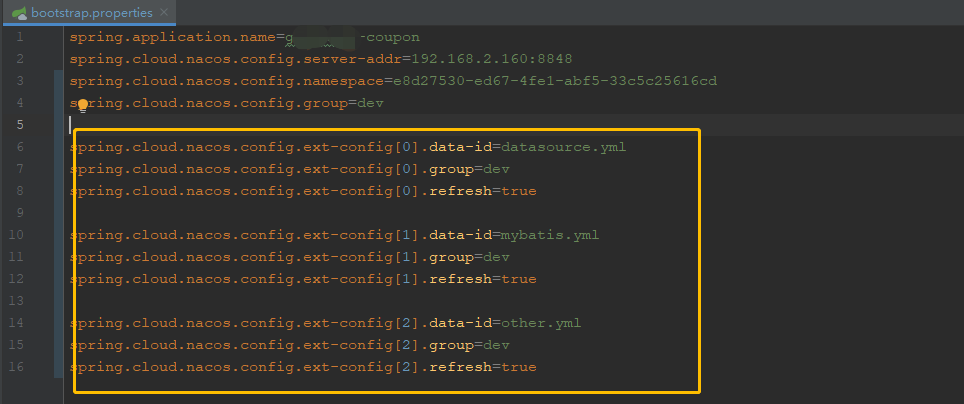Click the spring.application.name property key
This screenshot has width=964, height=404.
173,37
